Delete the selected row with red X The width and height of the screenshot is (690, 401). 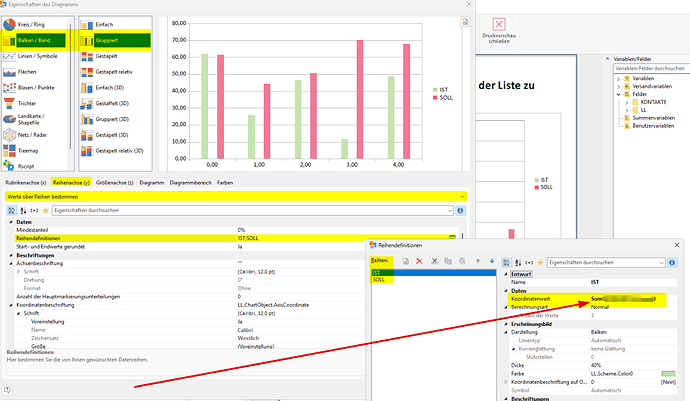click(x=419, y=261)
